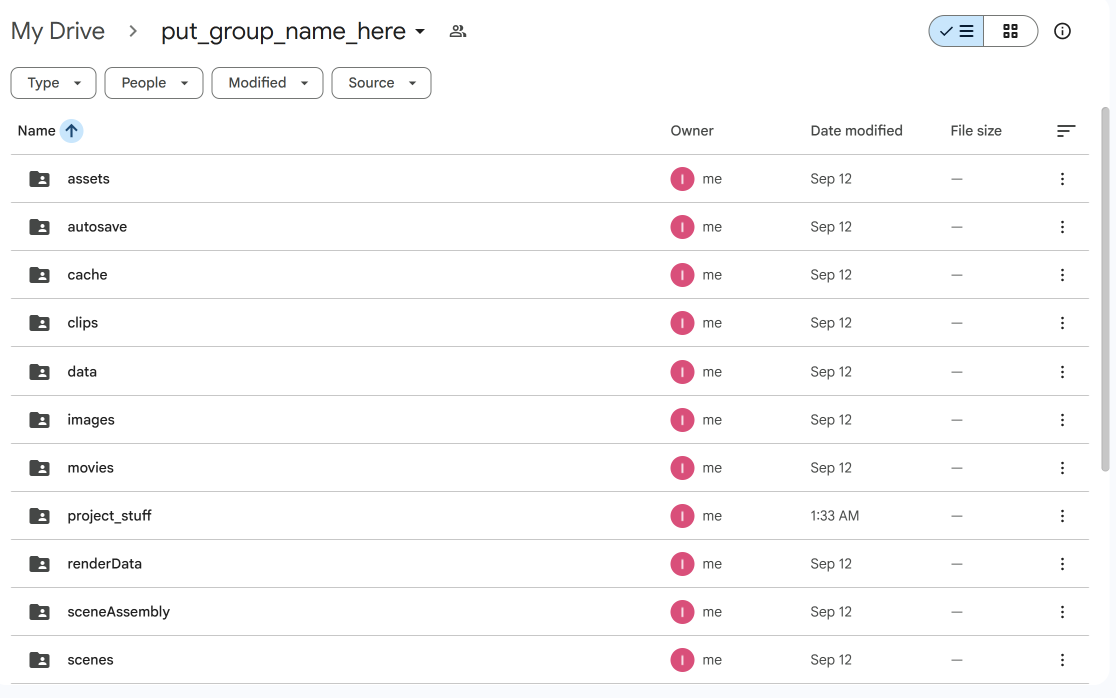The image size is (1116, 698).
Task: Open the Type filter dropdown
Action: (53, 83)
